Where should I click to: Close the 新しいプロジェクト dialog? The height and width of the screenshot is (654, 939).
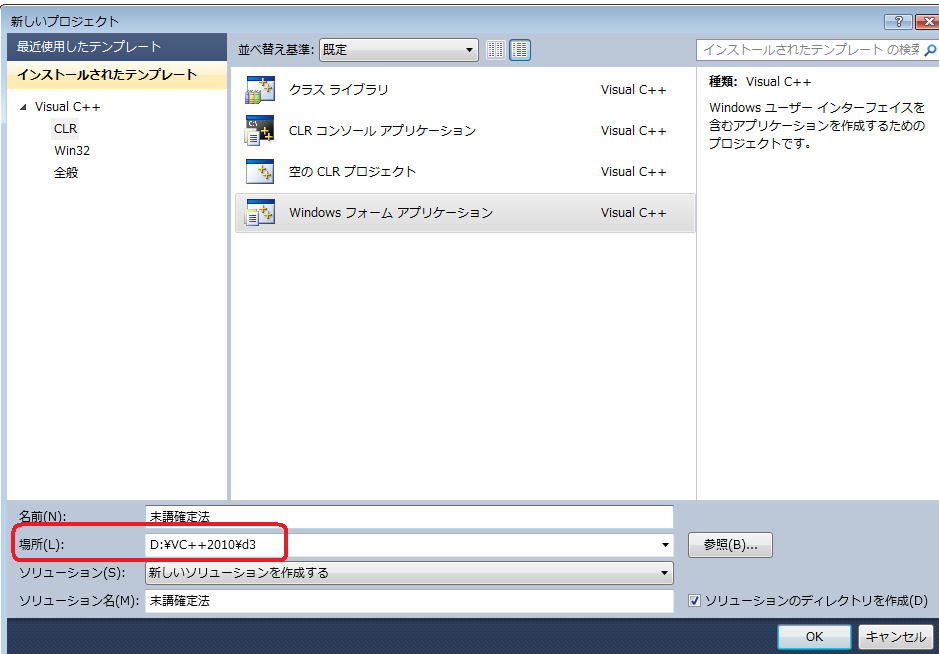tap(929, 22)
